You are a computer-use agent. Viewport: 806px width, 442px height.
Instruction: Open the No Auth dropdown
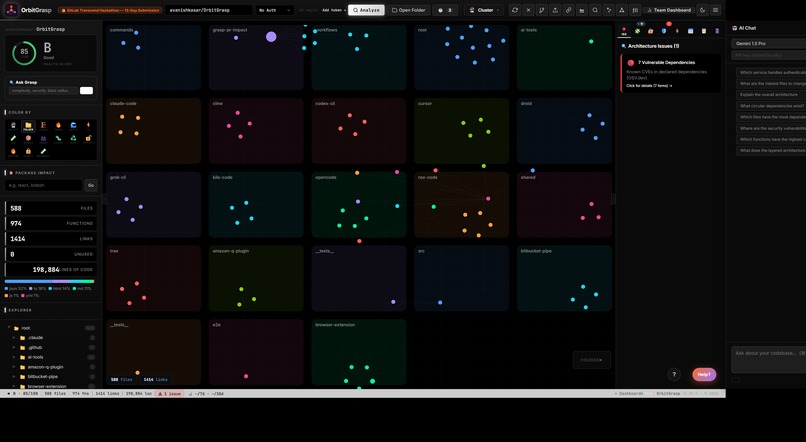[x=275, y=10]
